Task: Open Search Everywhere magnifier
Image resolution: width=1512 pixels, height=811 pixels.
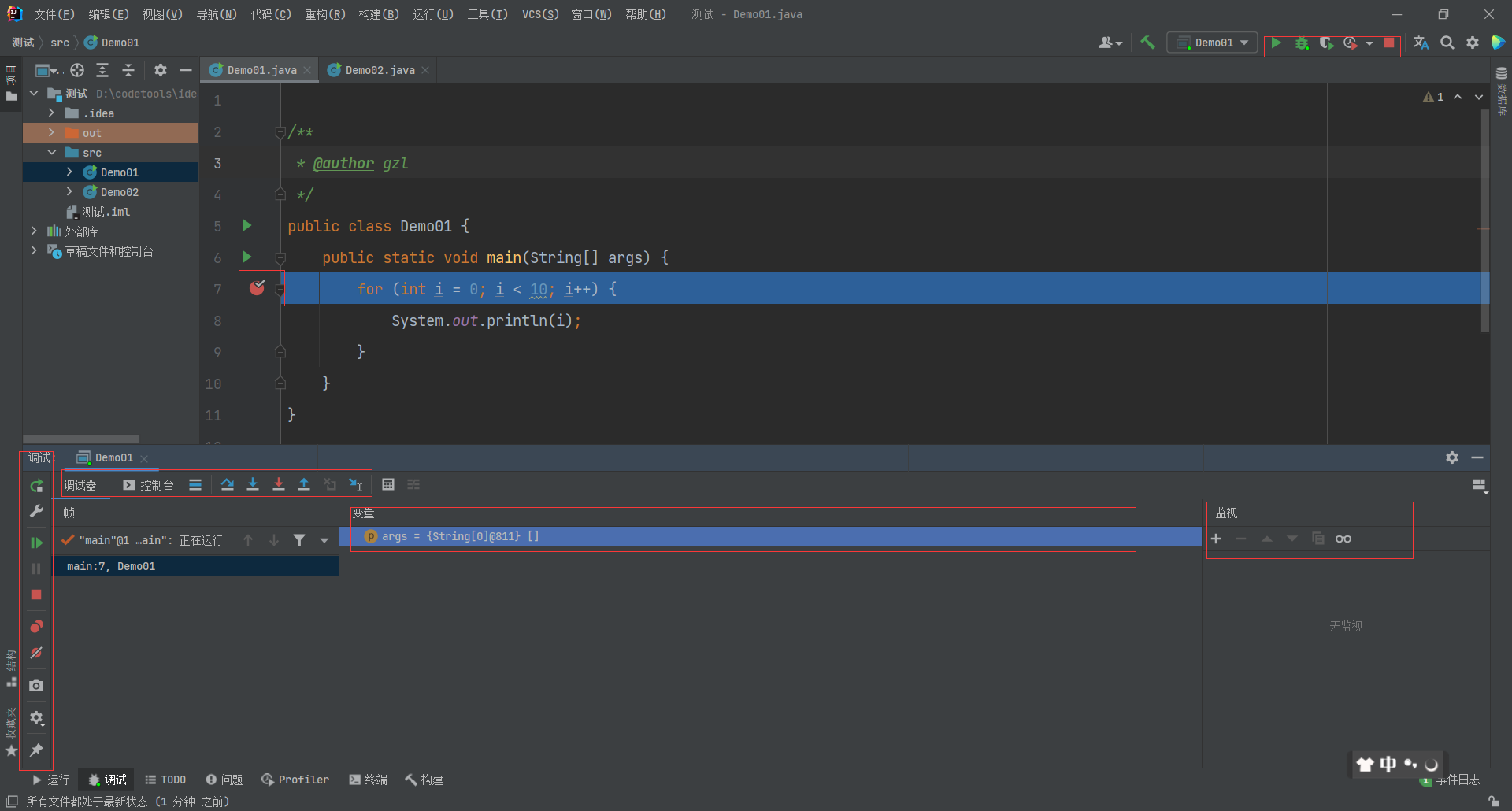Action: [x=1447, y=43]
